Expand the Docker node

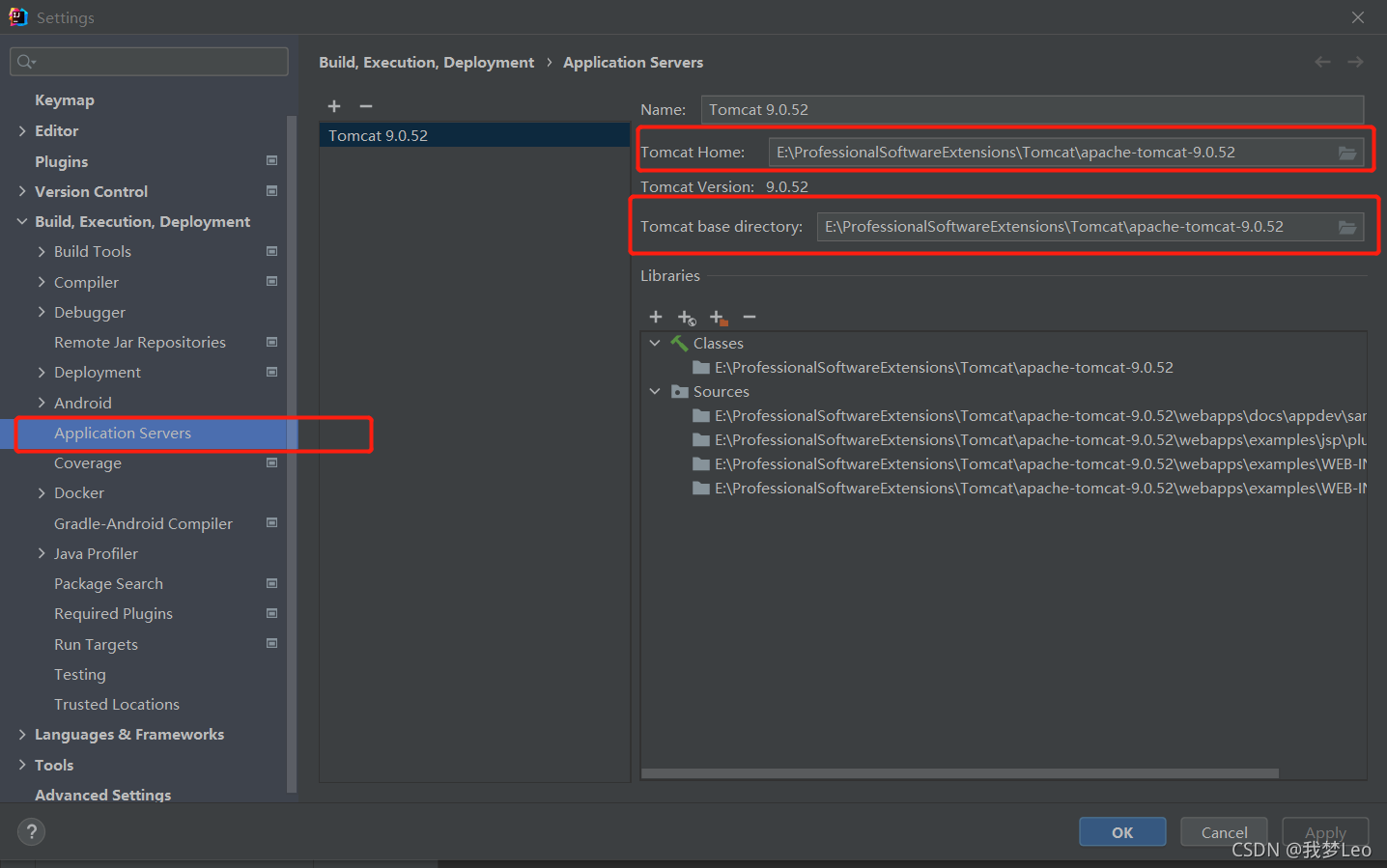(42, 492)
